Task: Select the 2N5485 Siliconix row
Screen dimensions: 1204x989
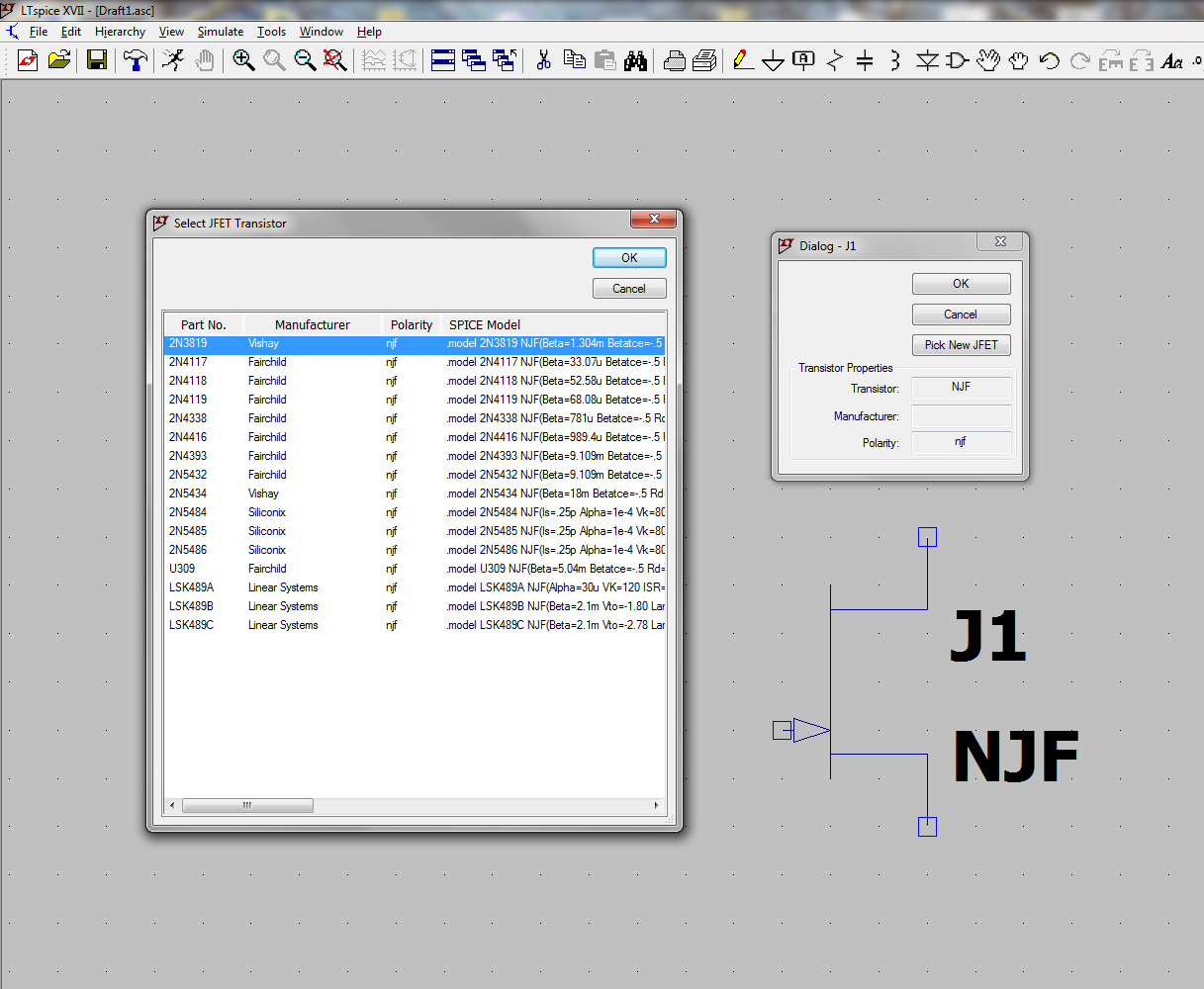Action: pyautogui.click(x=415, y=531)
